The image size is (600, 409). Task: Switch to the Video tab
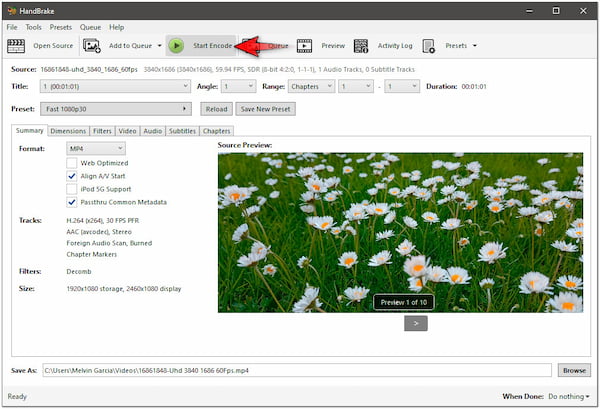pos(127,131)
